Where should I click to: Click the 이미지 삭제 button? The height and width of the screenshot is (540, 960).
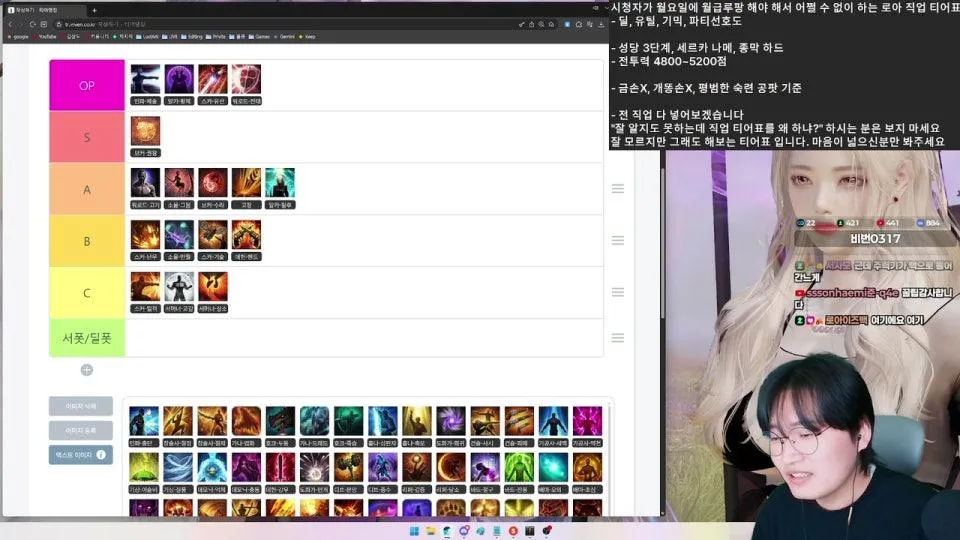coord(81,406)
